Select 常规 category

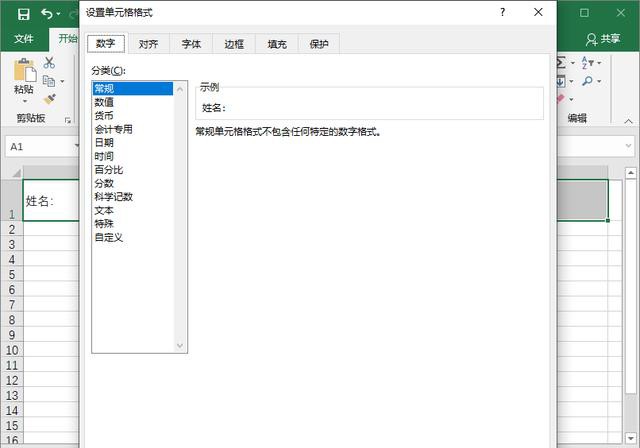point(133,89)
